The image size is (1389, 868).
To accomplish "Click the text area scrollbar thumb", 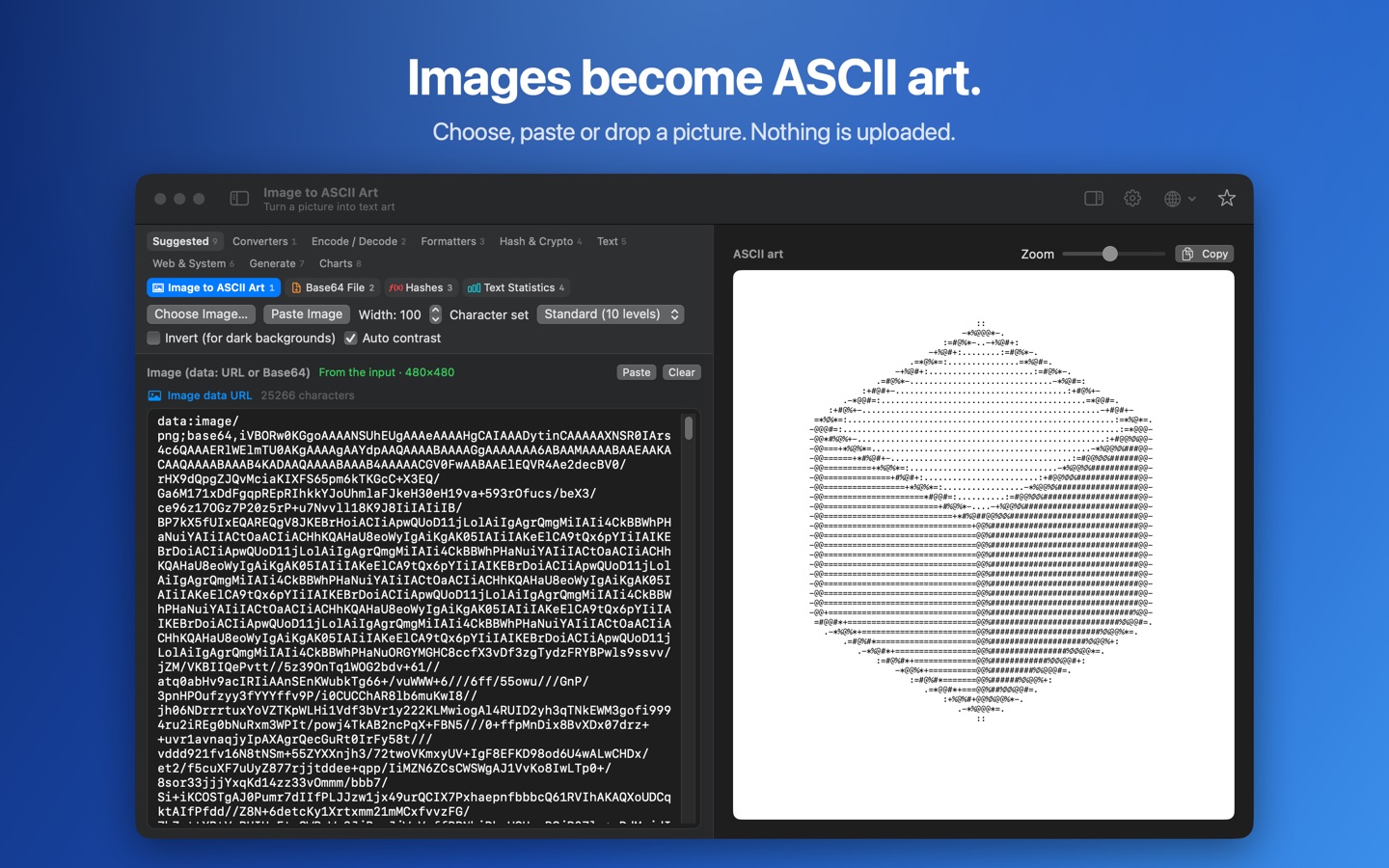I will point(689,428).
